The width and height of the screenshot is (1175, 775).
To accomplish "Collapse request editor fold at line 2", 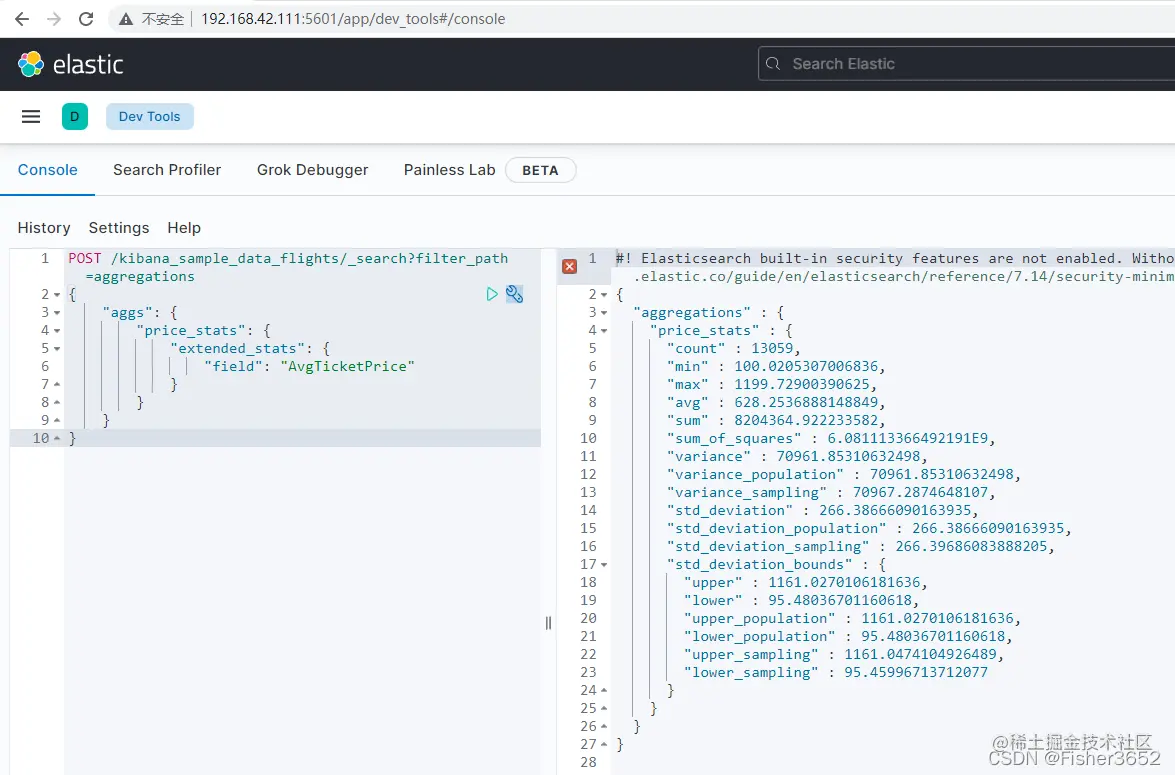I will point(57,295).
